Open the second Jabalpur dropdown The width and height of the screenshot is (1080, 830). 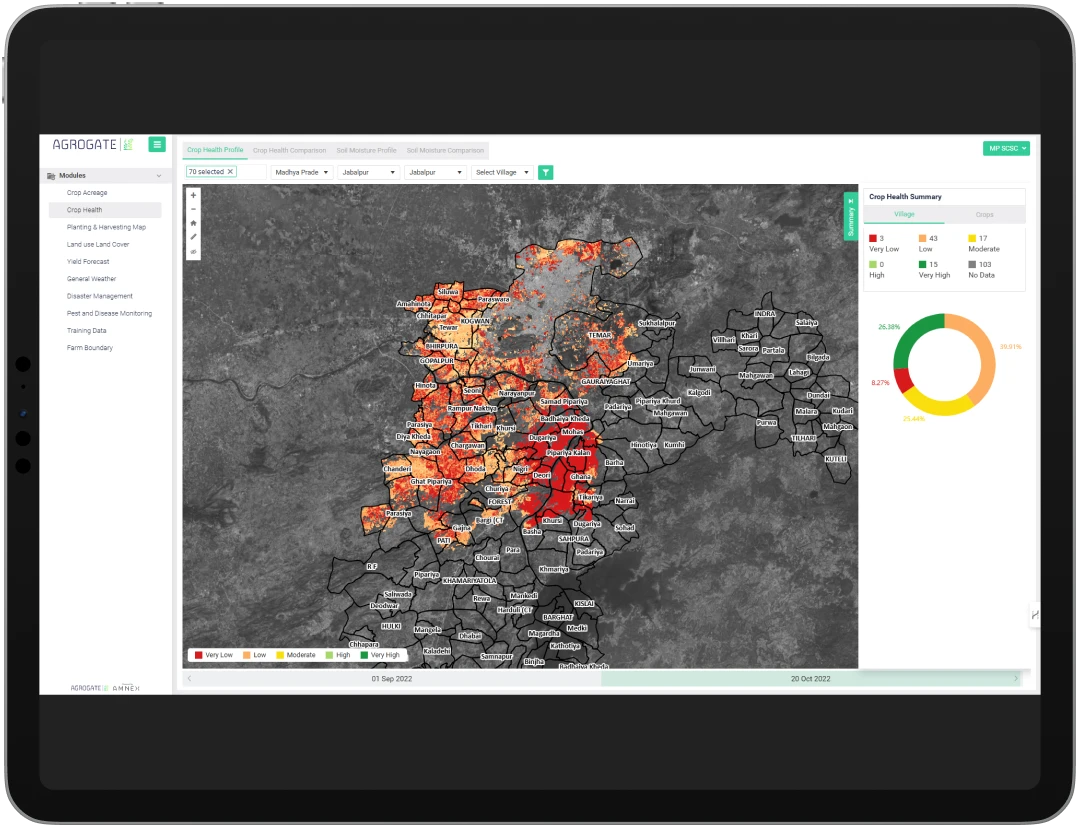[435, 172]
